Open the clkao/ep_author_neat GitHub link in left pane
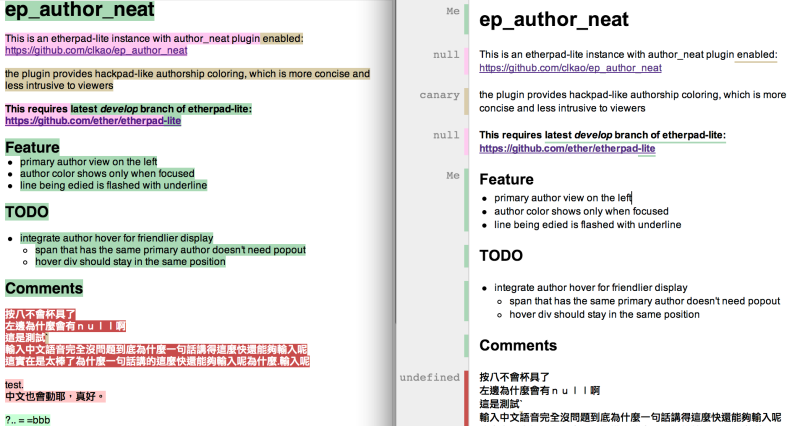 (x=96, y=51)
